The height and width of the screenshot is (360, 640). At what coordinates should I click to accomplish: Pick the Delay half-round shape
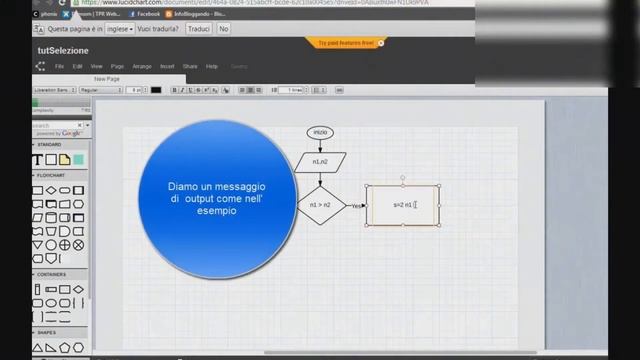pyautogui.click(x=64, y=231)
